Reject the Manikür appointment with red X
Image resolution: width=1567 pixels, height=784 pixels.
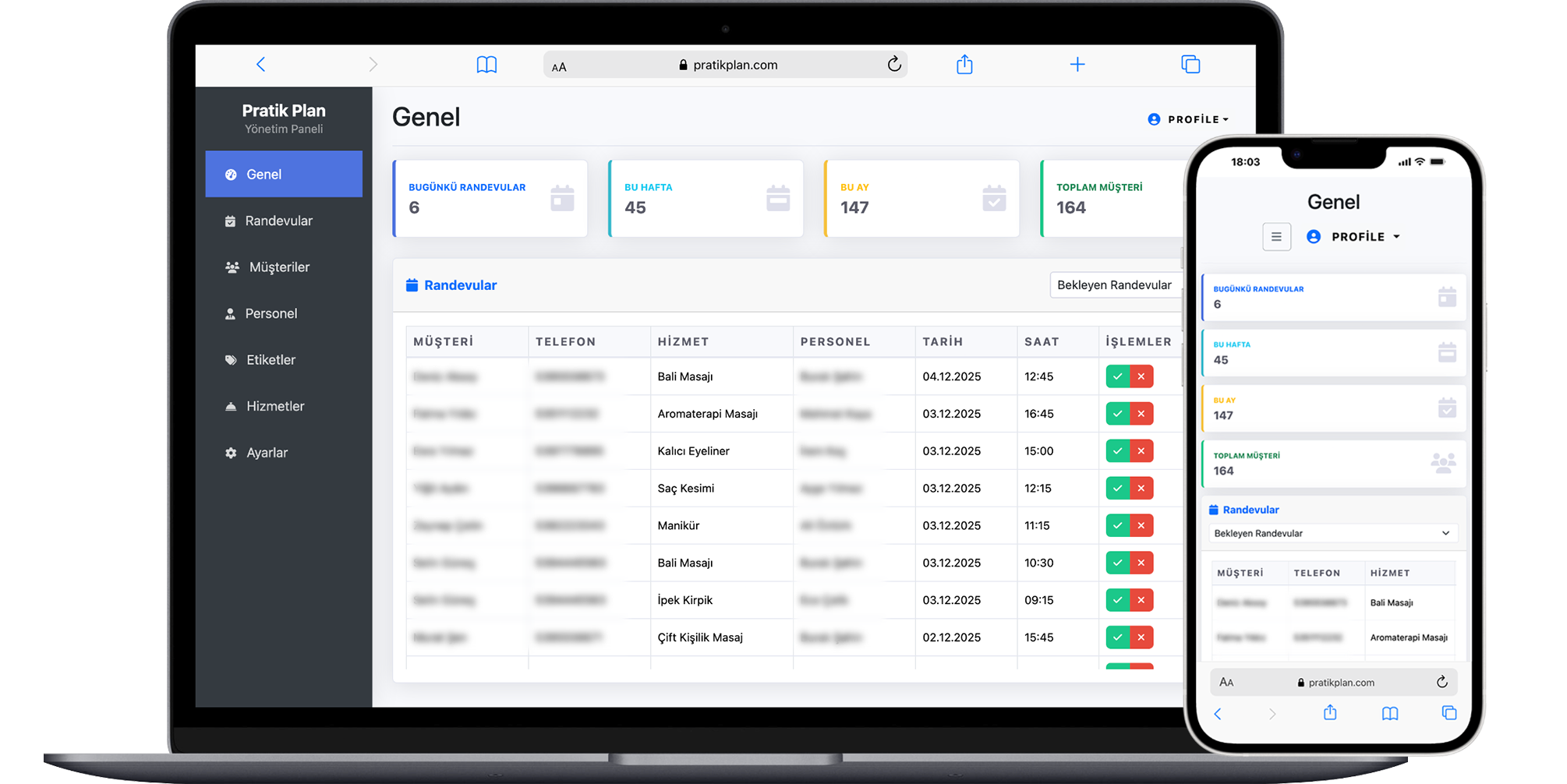click(1141, 525)
